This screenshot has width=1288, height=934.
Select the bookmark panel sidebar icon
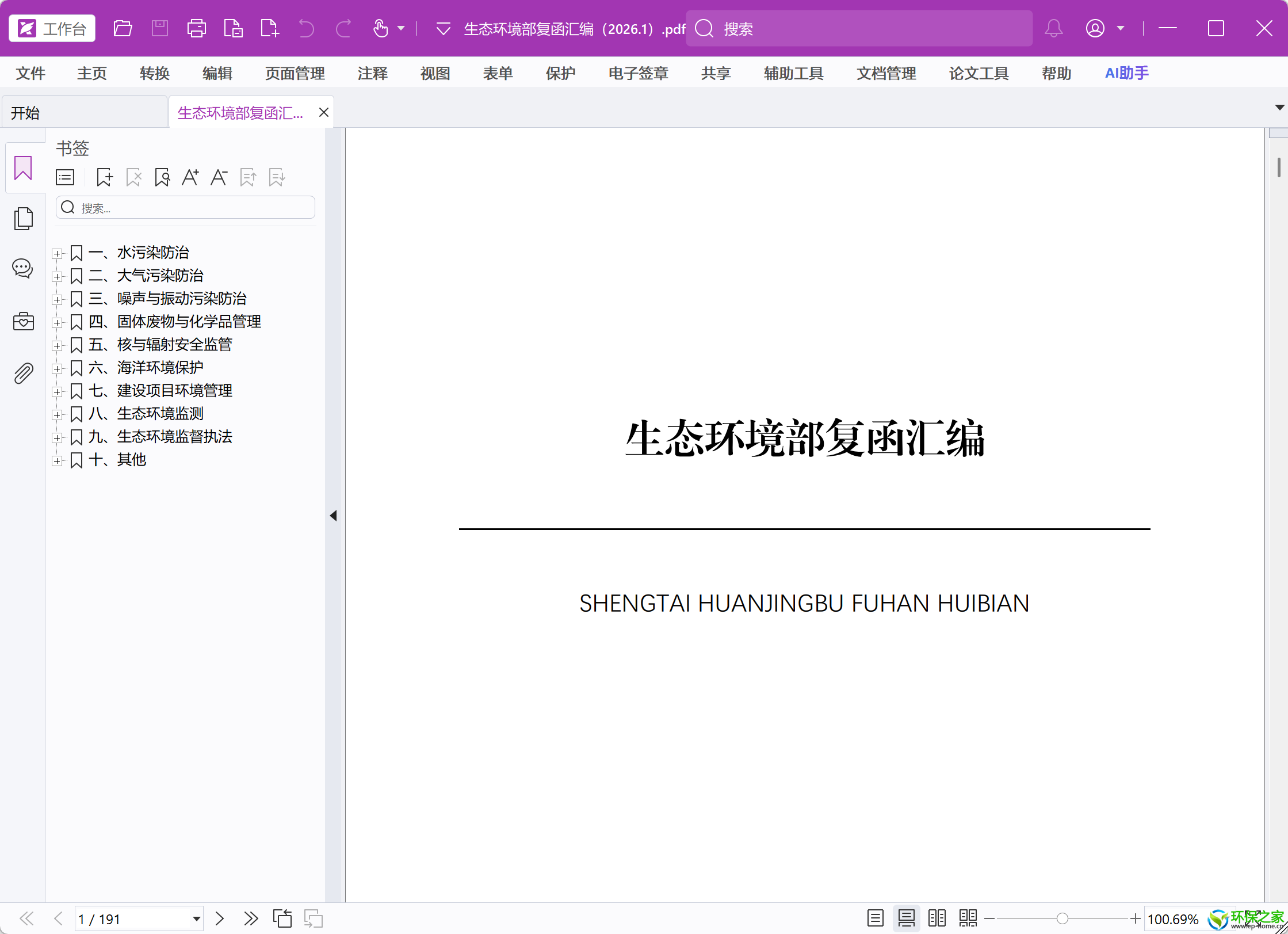tap(23, 167)
